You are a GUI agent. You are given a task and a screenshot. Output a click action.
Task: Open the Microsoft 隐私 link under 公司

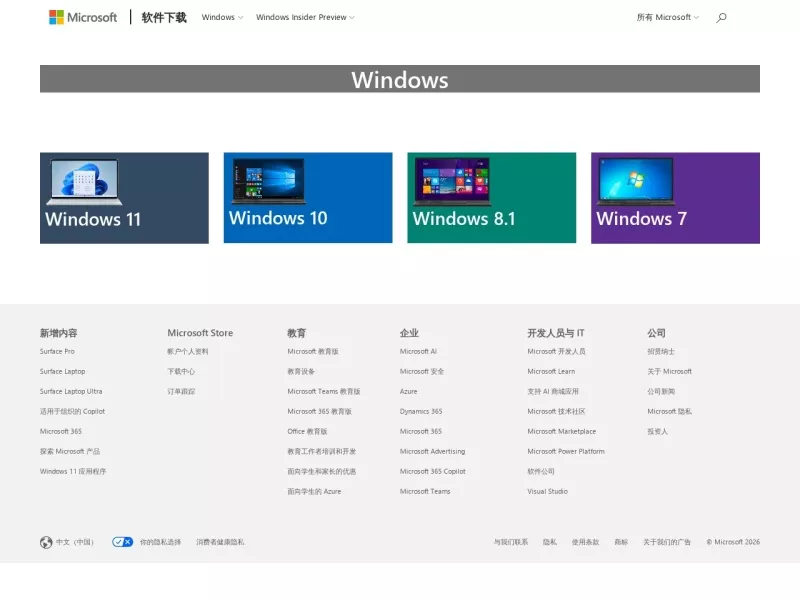[669, 411]
